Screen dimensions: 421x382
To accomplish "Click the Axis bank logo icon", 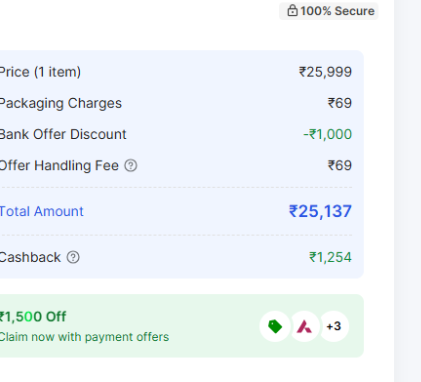I will (304, 326).
